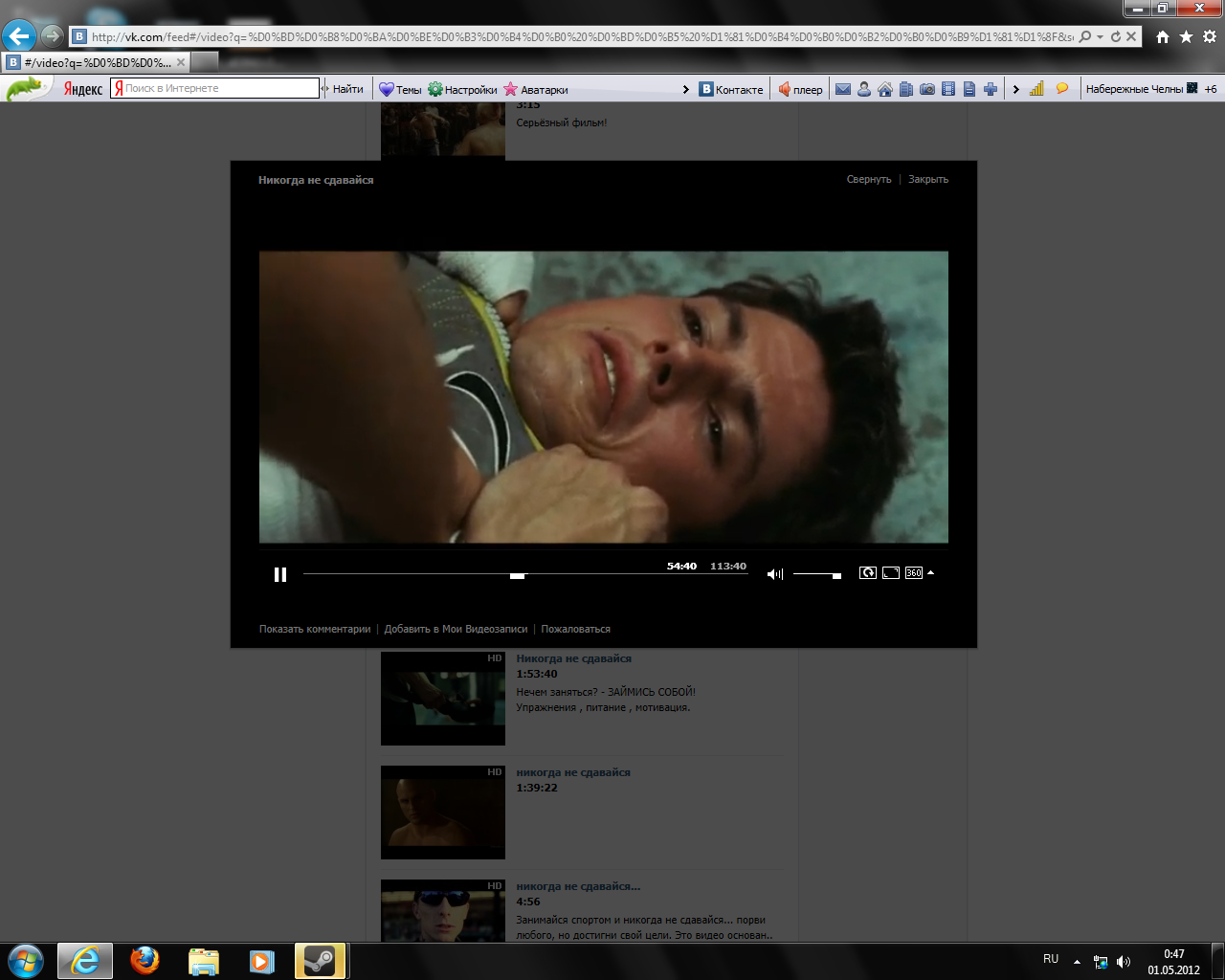Stop page loading with X icon
Image resolution: width=1225 pixels, height=980 pixels.
[1131, 36]
